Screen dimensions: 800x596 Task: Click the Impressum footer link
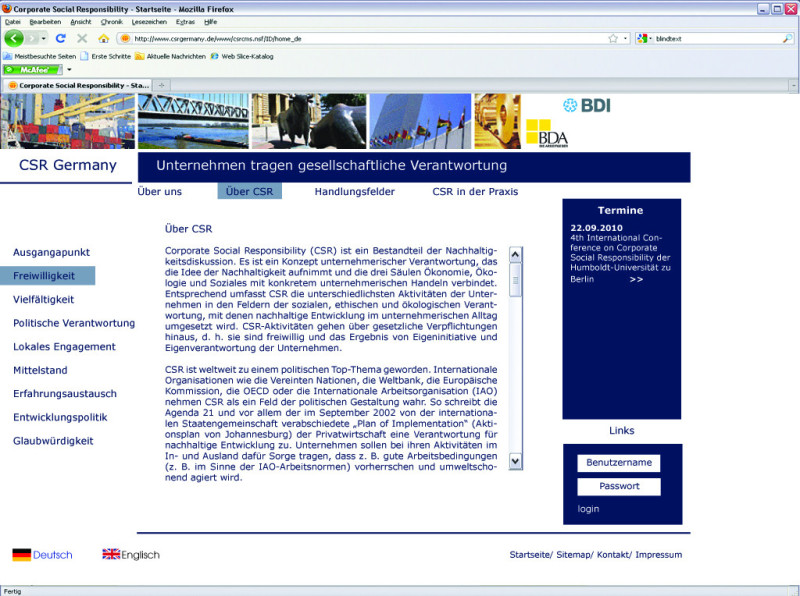tap(658, 555)
